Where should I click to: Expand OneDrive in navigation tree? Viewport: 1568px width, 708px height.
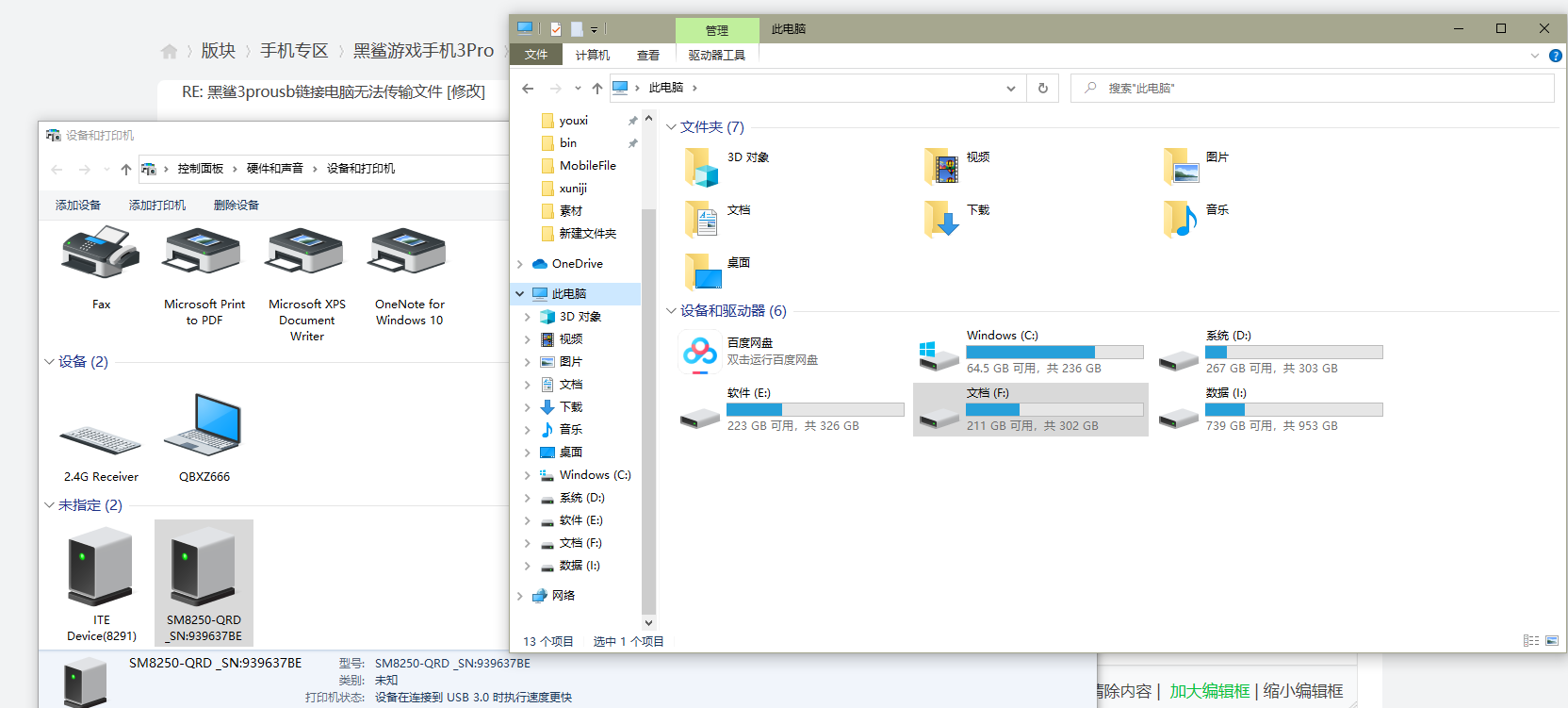point(520,264)
